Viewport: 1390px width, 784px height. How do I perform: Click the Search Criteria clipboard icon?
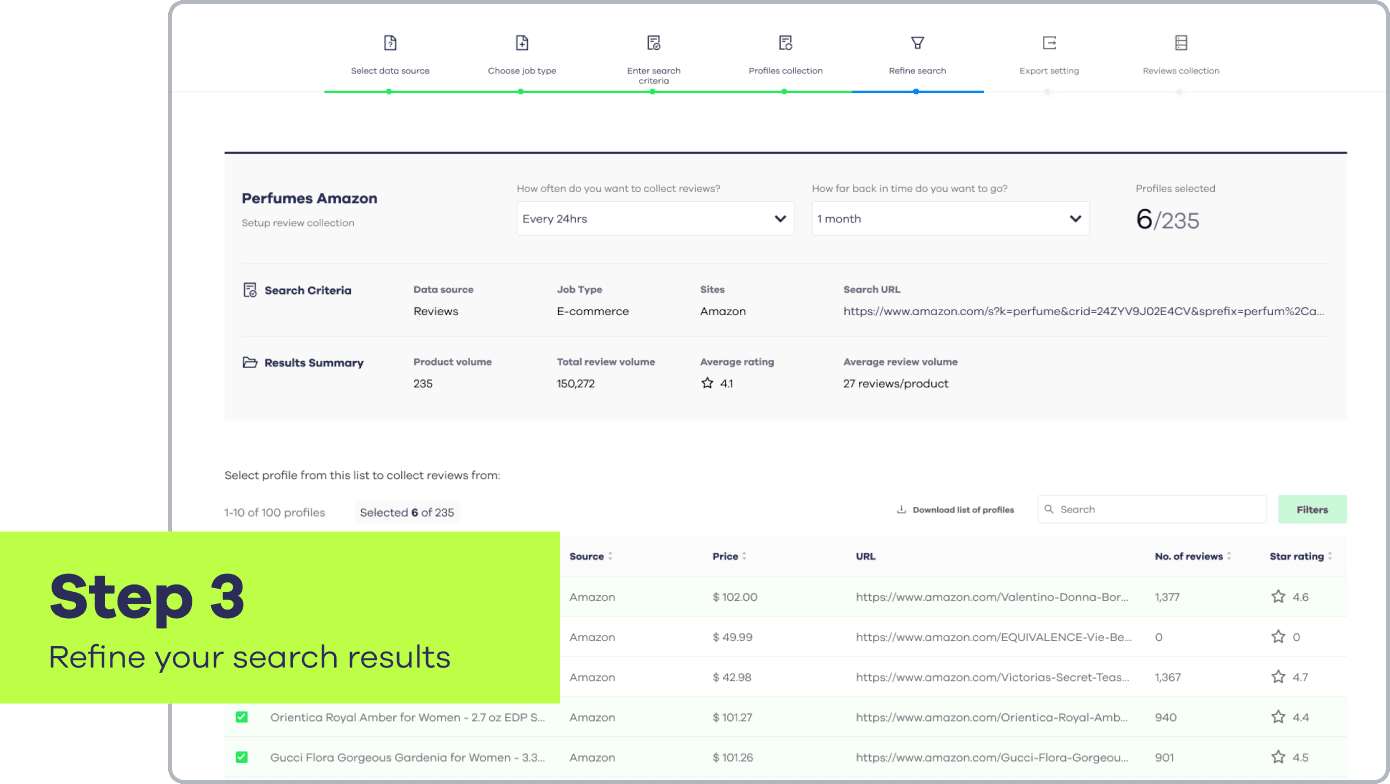(x=249, y=289)
